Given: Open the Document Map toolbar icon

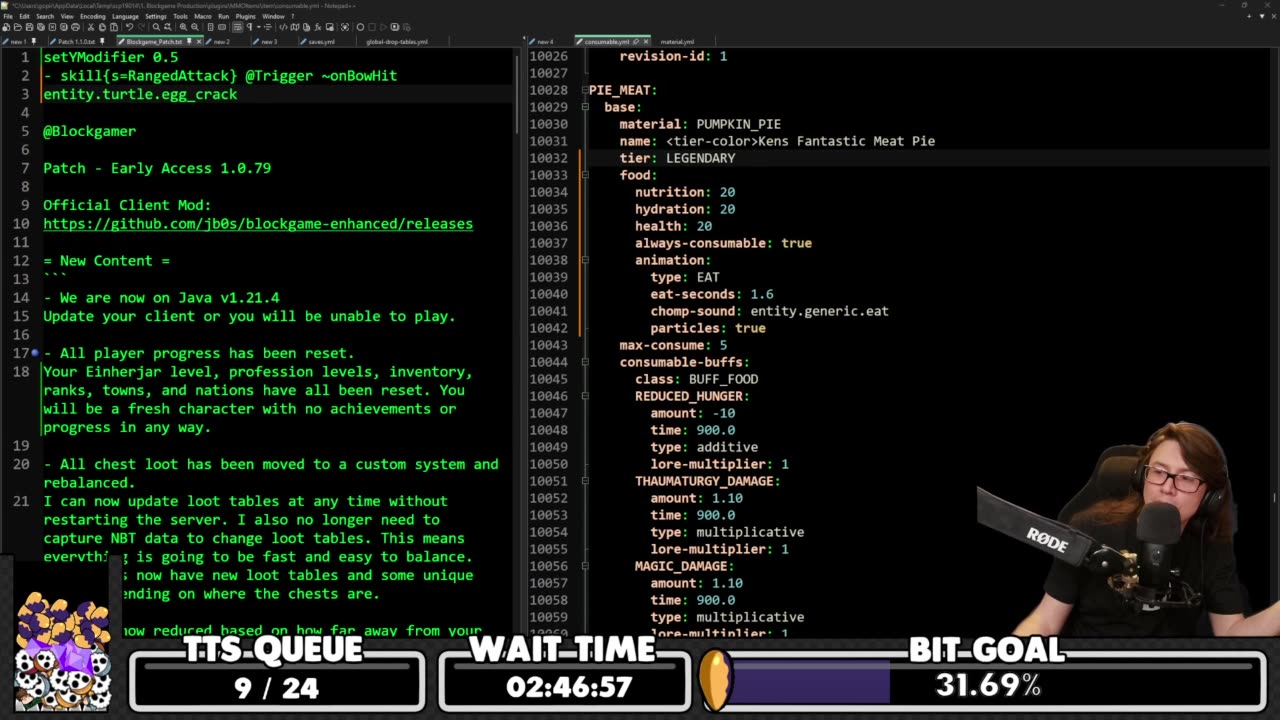Looking at the screenshot, I should [x=295, y=27].
